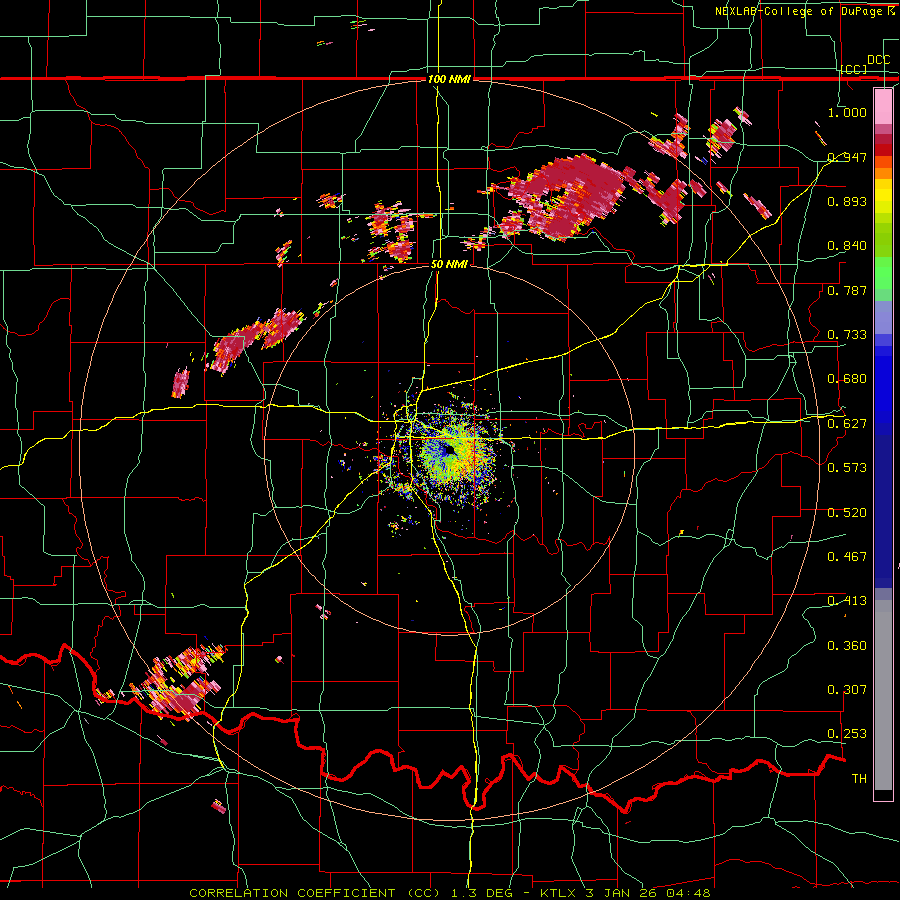Click the 0.520 color scale label

pyautogui.click(x=847, y=512)
